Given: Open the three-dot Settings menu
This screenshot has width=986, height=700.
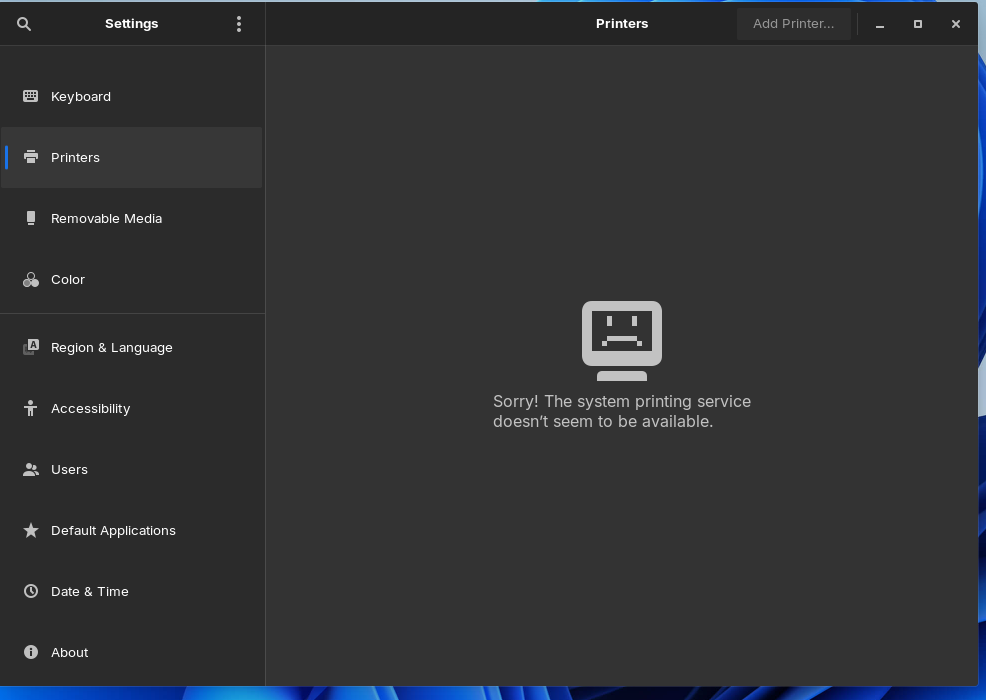Looking at the screenshot, I should pos(239,24).
